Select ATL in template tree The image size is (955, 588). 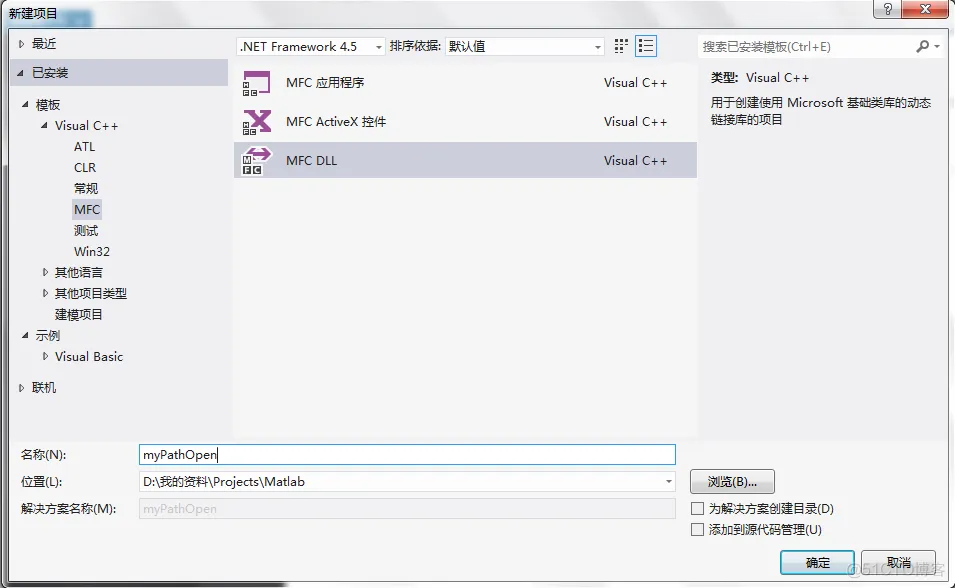click(85, 147)
